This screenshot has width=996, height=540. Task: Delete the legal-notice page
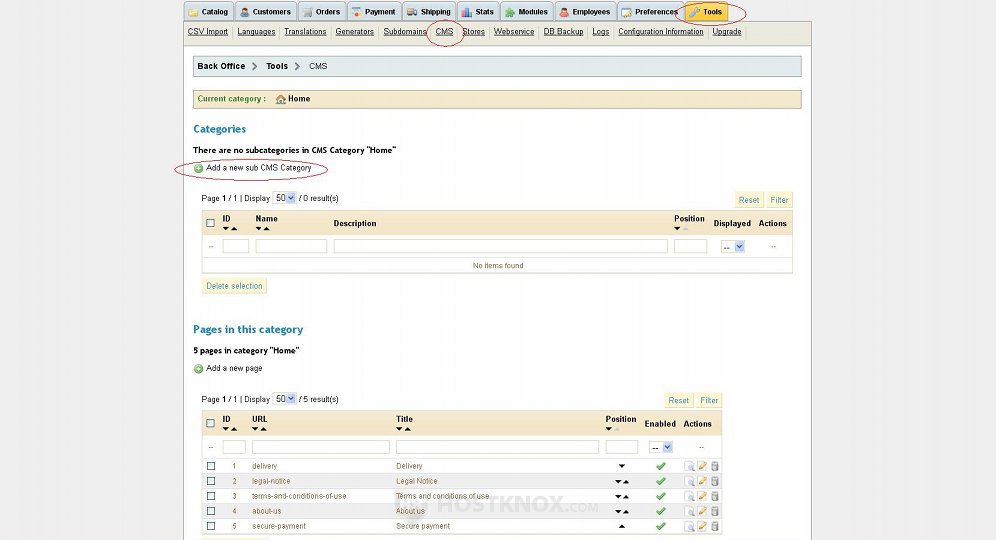pyautogui.click(x=715, y=481)
